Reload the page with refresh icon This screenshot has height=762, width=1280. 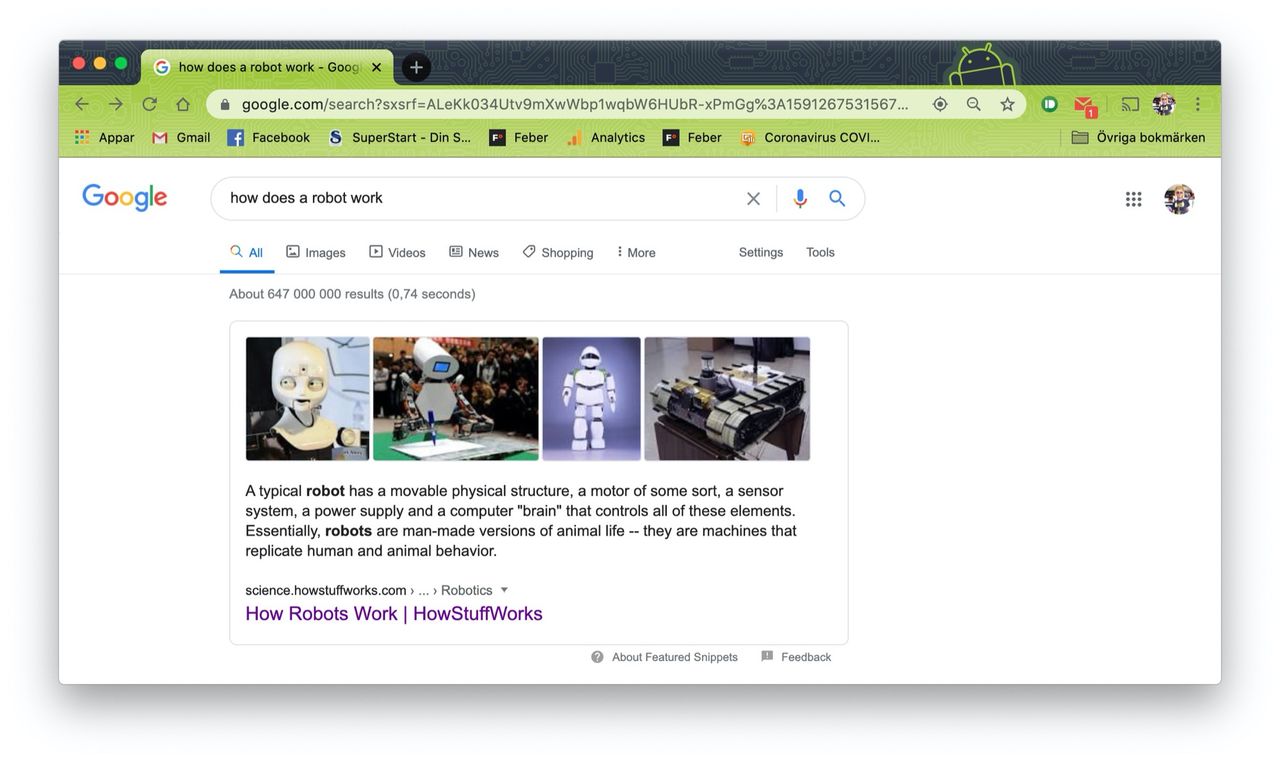[x=149, y=104]
